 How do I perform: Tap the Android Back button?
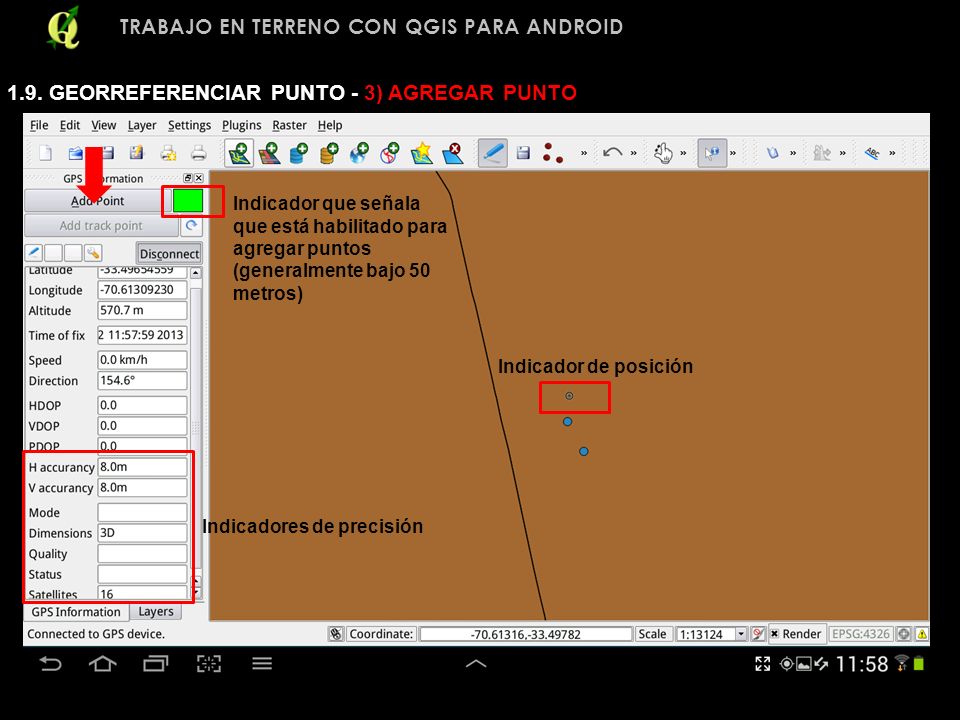pos(50,664)
